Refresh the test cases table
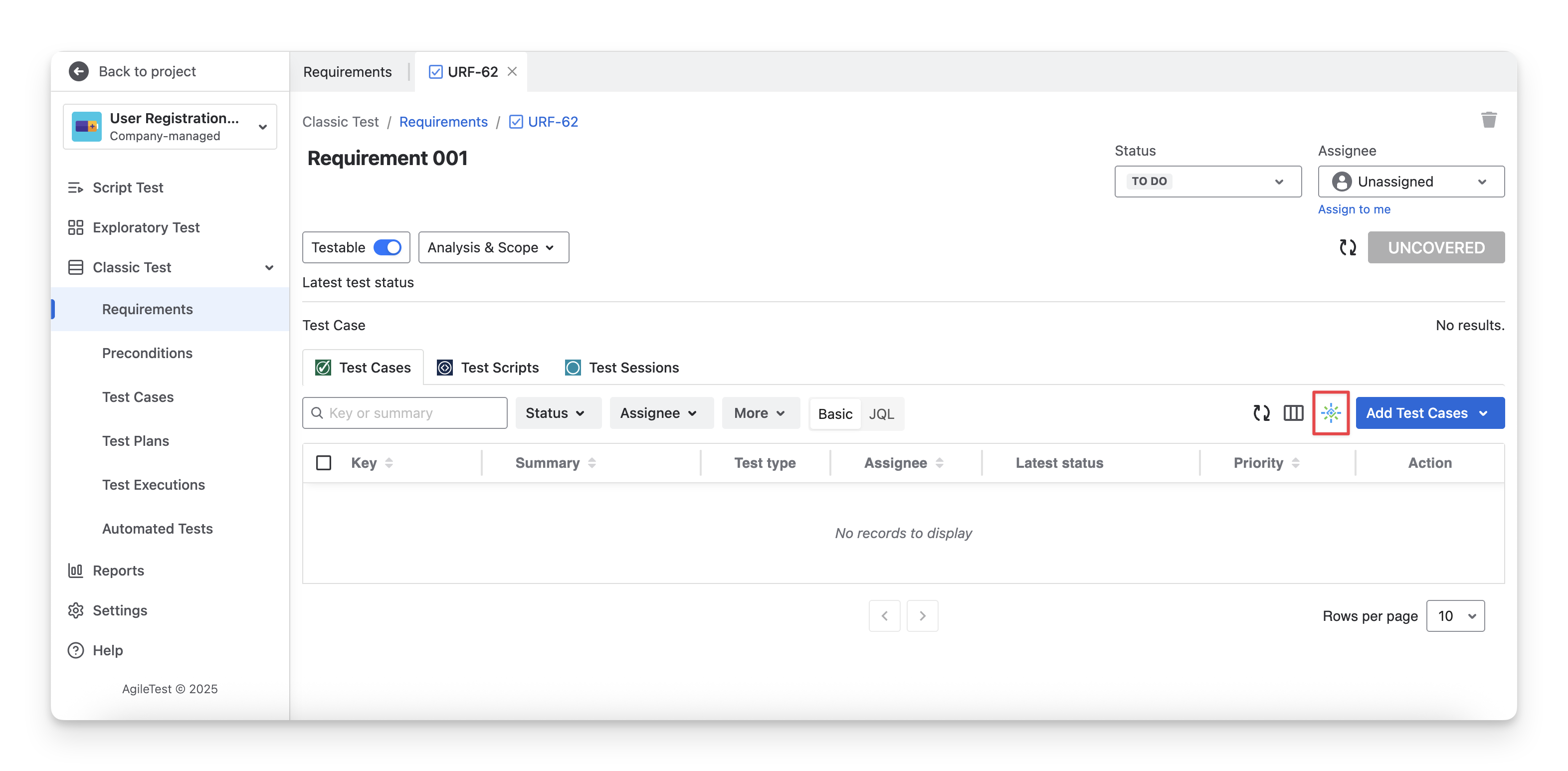The image size is (1568, 771). [1261, 413]
